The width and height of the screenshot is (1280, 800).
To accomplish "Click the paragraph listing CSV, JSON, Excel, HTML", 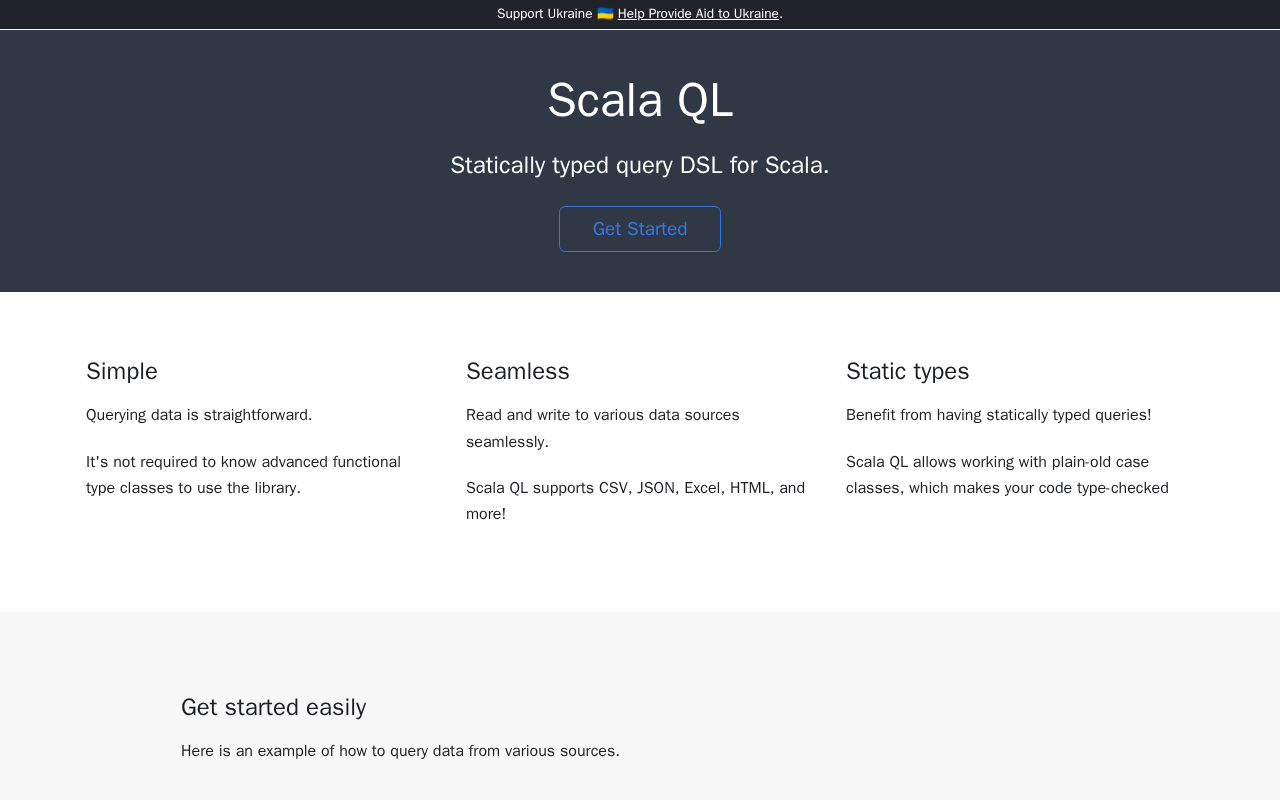I will [x=635, y=501].
